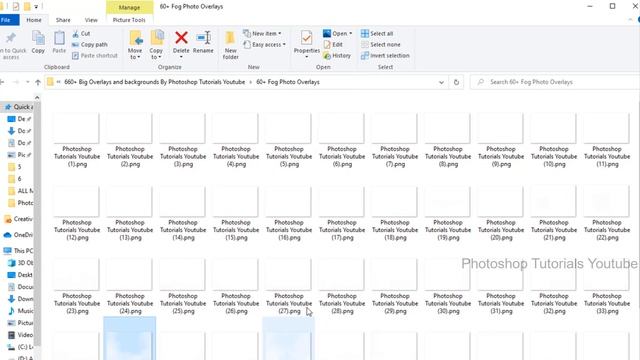The width and height of the screenshot is (640, 360).
Task: Select Photoshop Tutorials Youtube (11).png
Action: [x=607, y=141]
